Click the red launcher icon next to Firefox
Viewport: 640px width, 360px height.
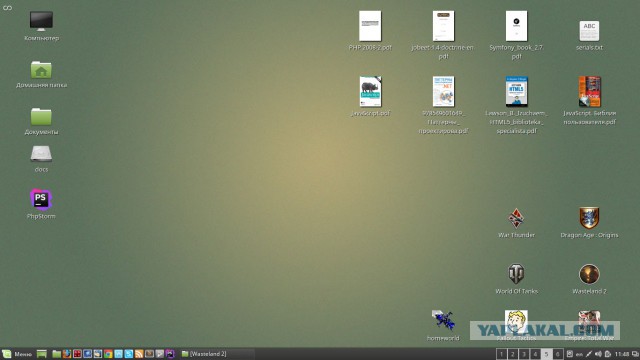tap(77, 354)
